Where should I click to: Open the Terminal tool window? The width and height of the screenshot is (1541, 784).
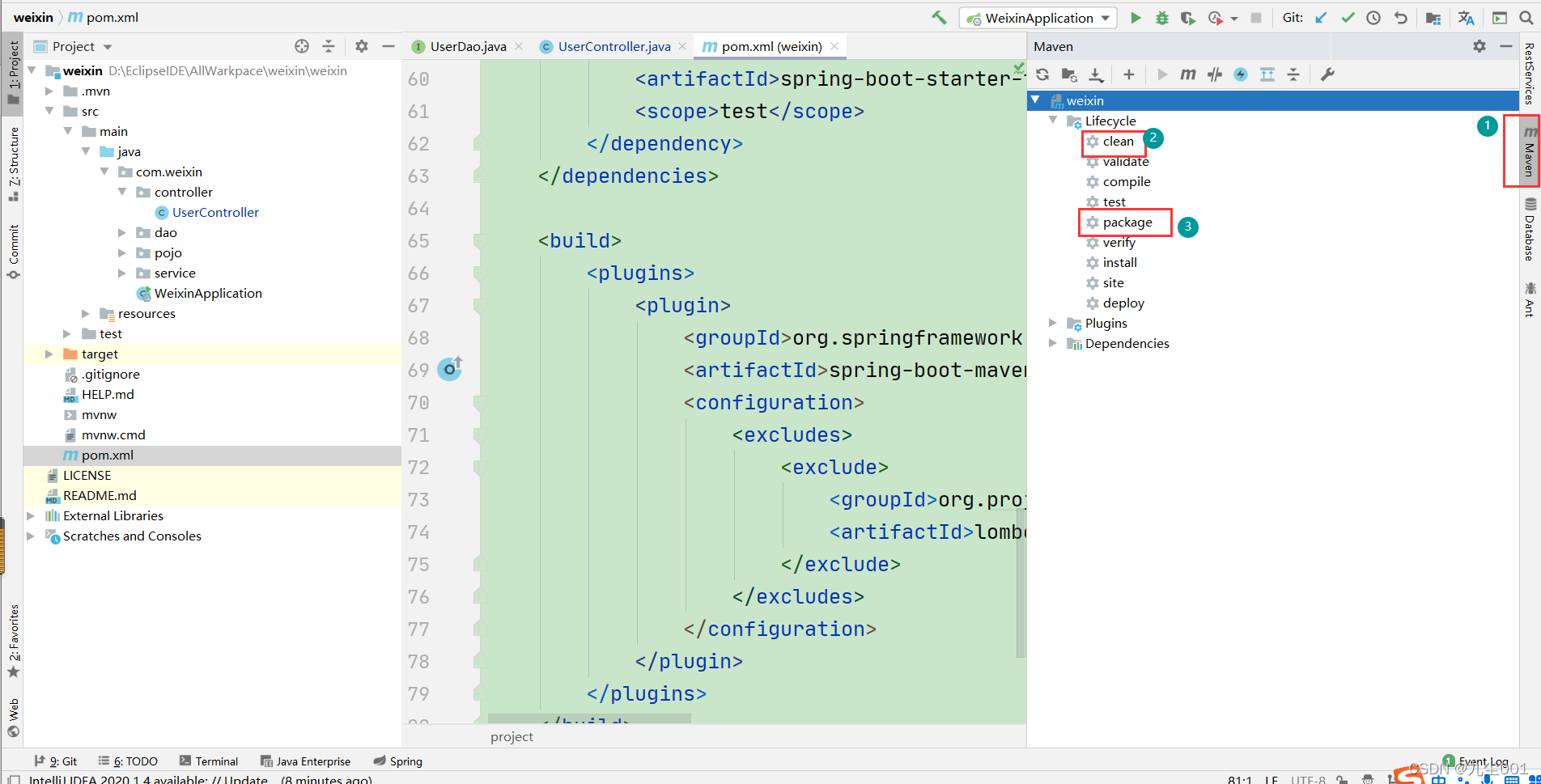(x=209, y=761)
